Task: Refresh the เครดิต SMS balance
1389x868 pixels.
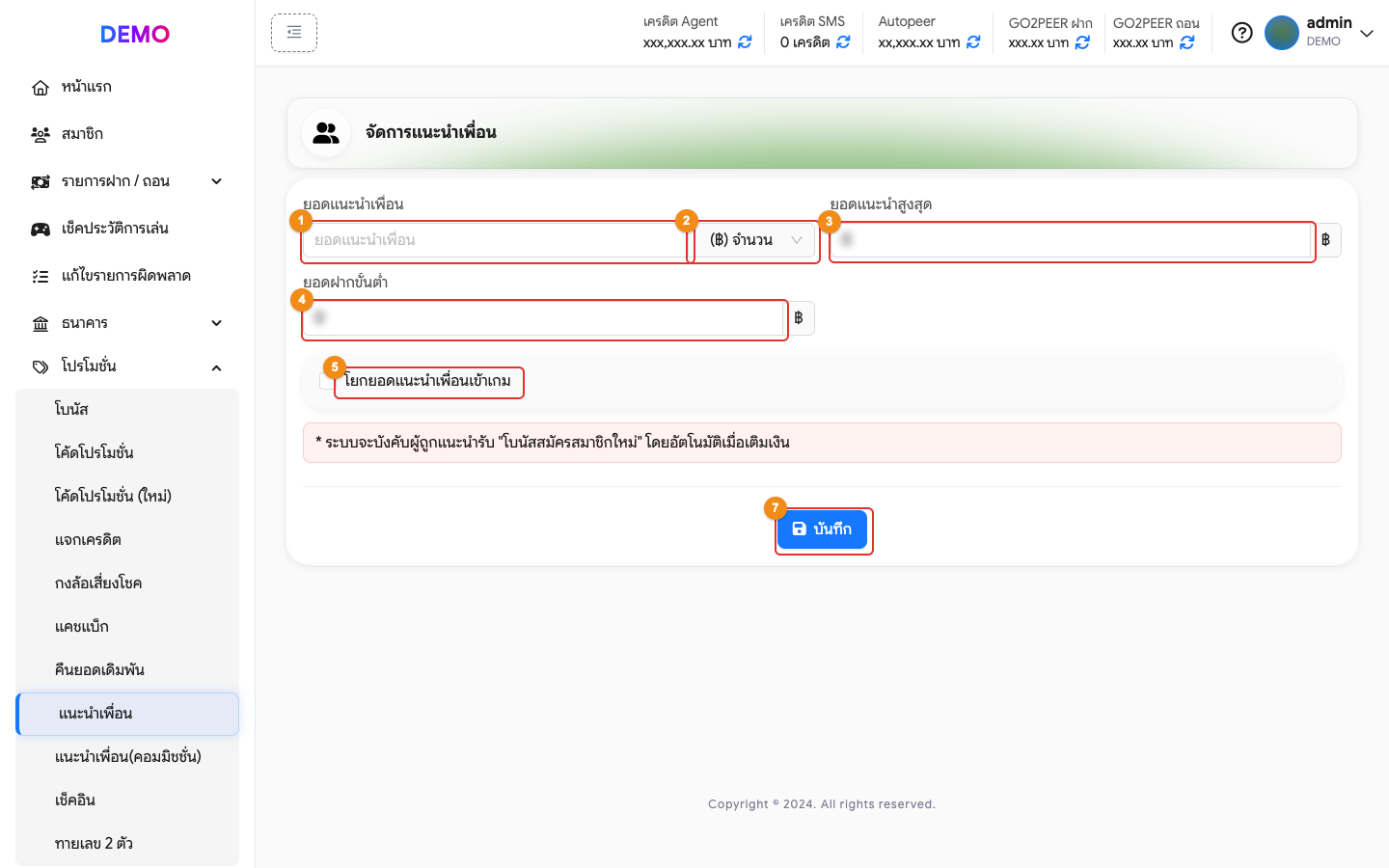Action: (843, 42)
